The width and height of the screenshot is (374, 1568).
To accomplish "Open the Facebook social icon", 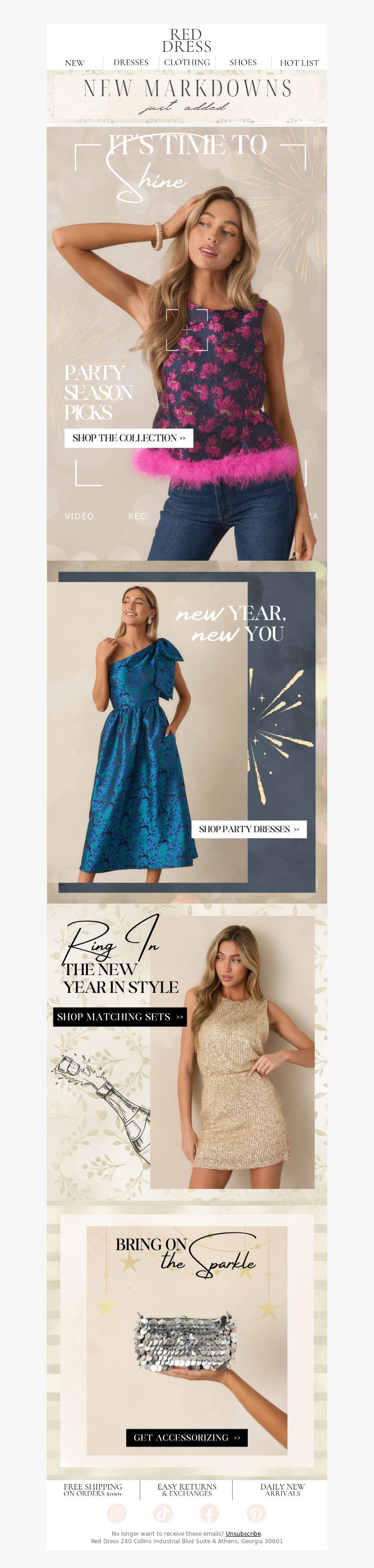I will click(209, 1513).
